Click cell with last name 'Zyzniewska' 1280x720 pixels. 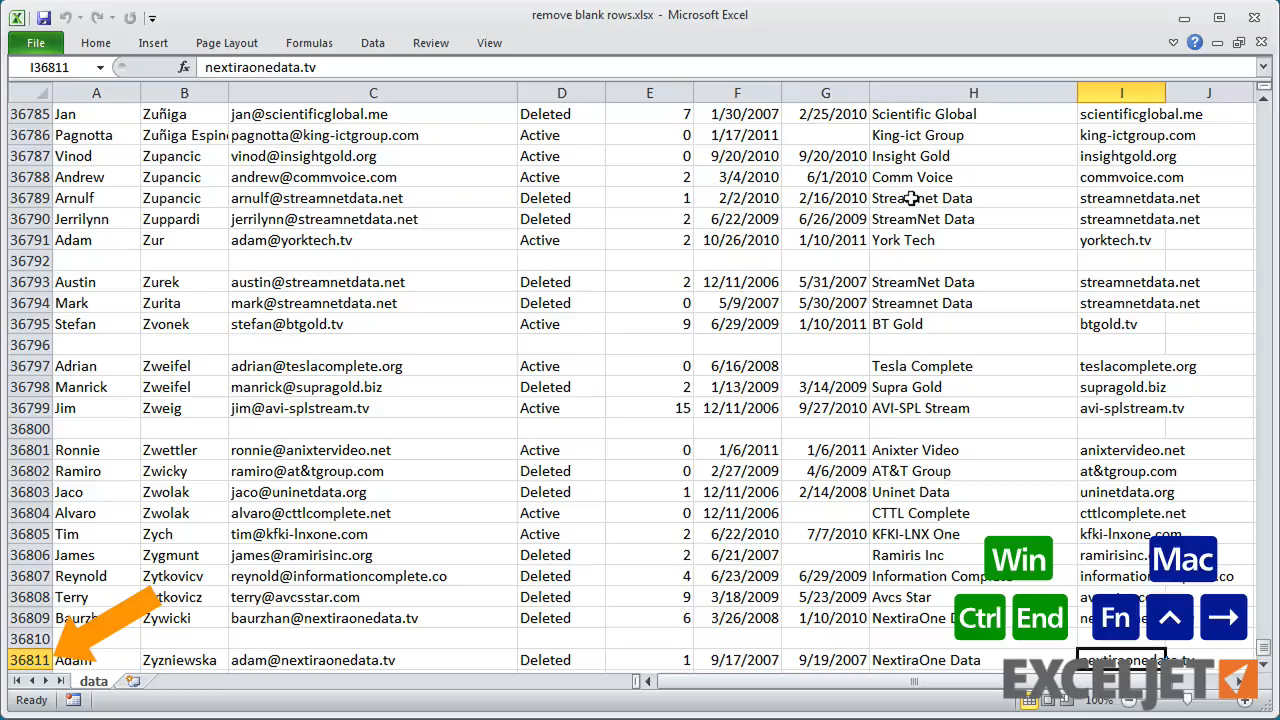click(184, 660)
